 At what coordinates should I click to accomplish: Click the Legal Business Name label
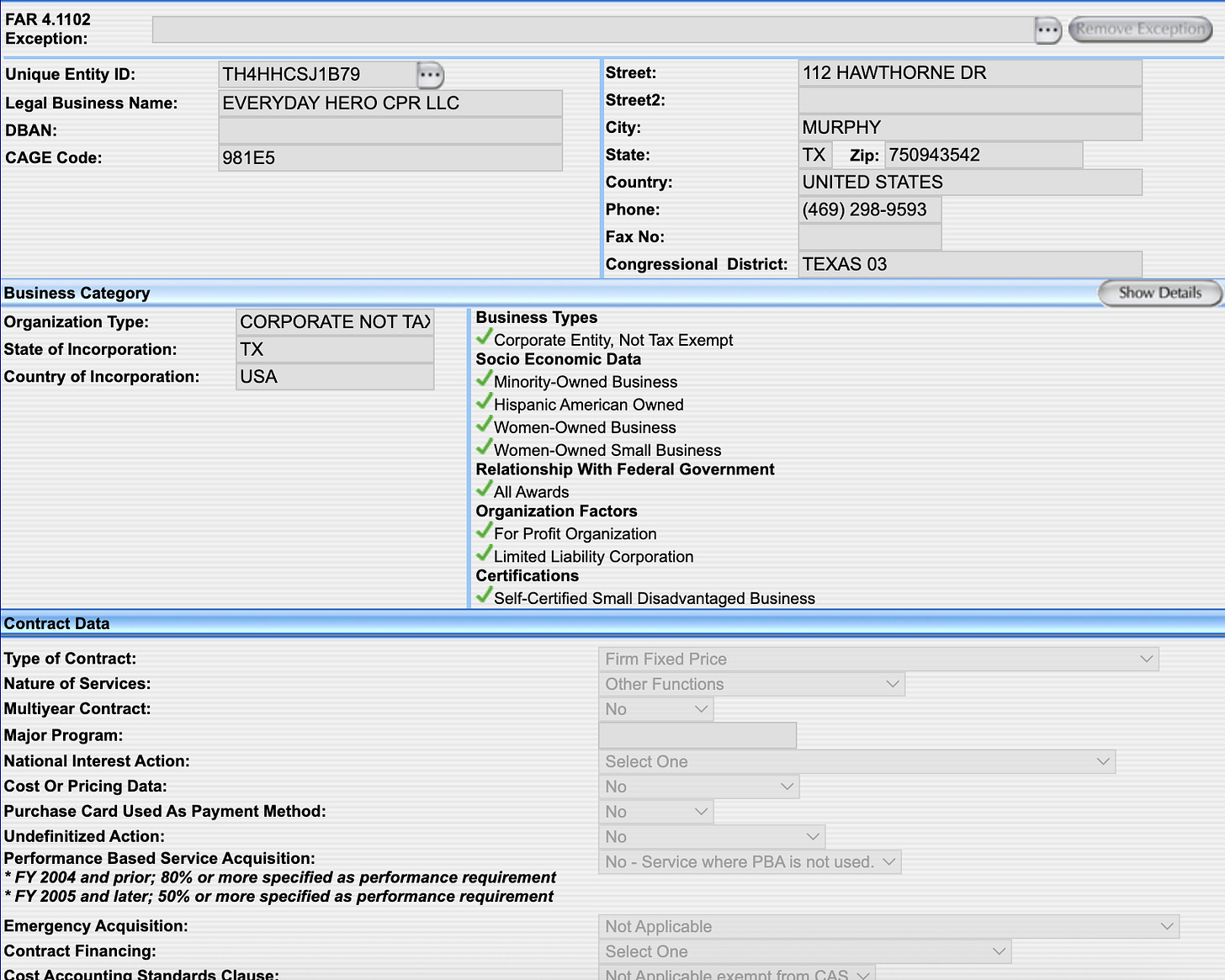click(92, 103)
